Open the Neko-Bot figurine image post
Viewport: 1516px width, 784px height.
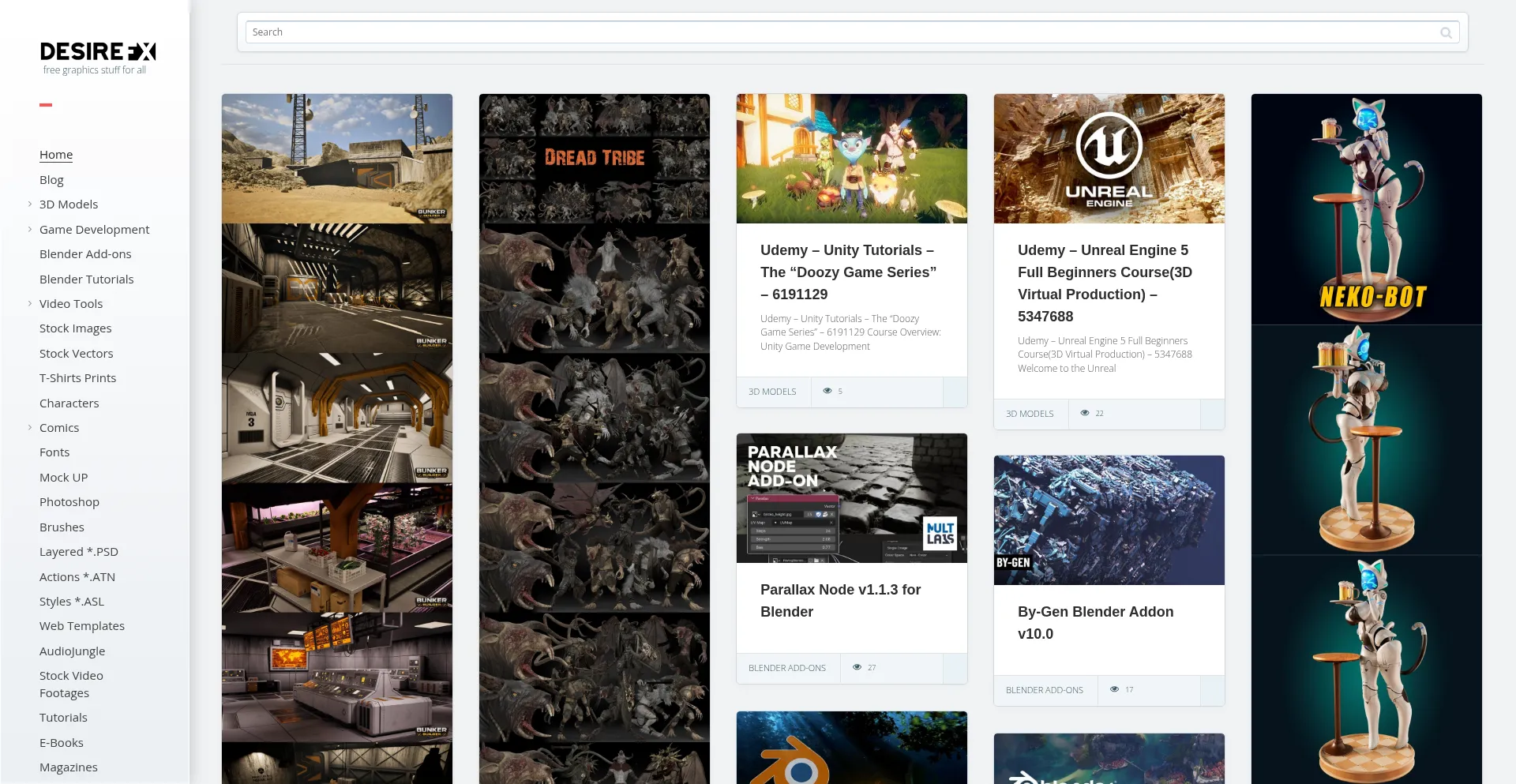tap(1367, 439)
